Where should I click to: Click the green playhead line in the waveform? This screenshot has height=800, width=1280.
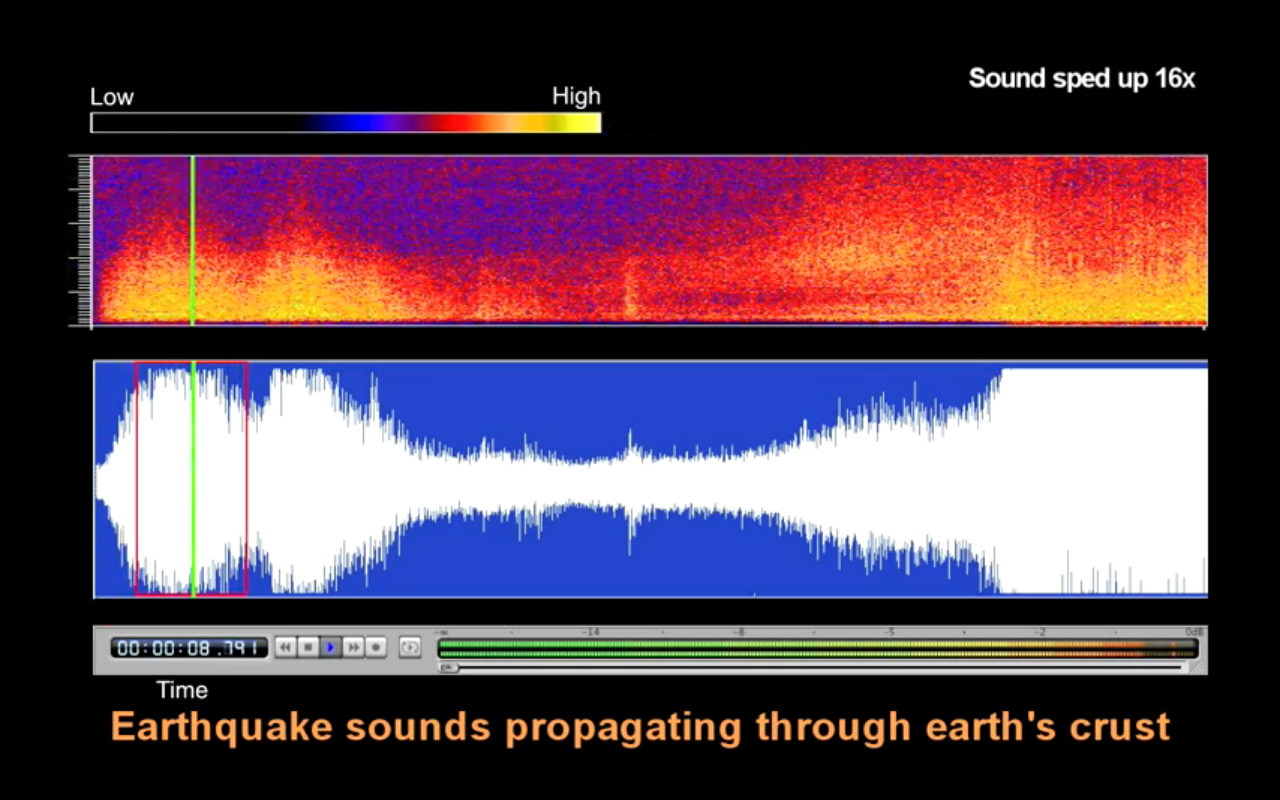click(193, 480)
